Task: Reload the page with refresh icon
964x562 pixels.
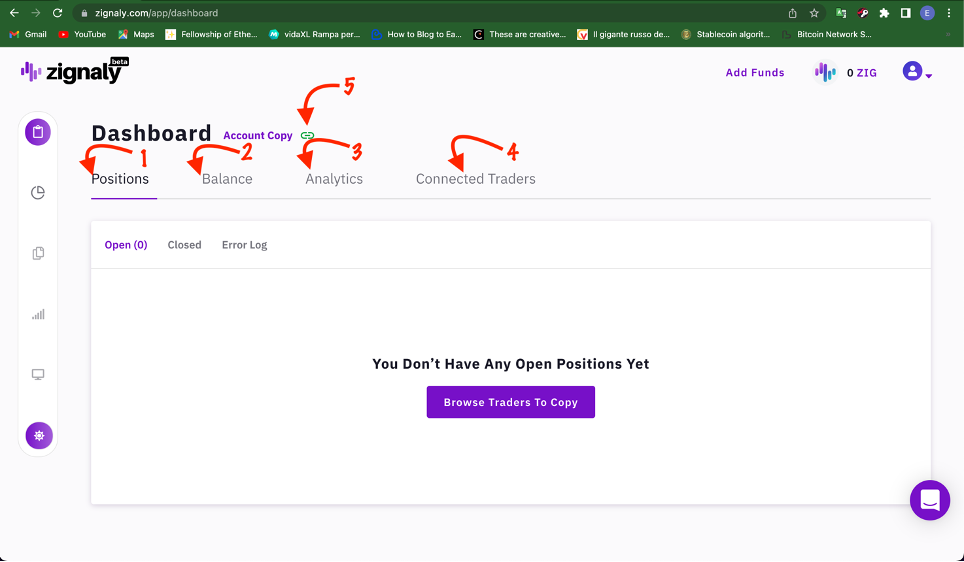Action: click(57, 13)
